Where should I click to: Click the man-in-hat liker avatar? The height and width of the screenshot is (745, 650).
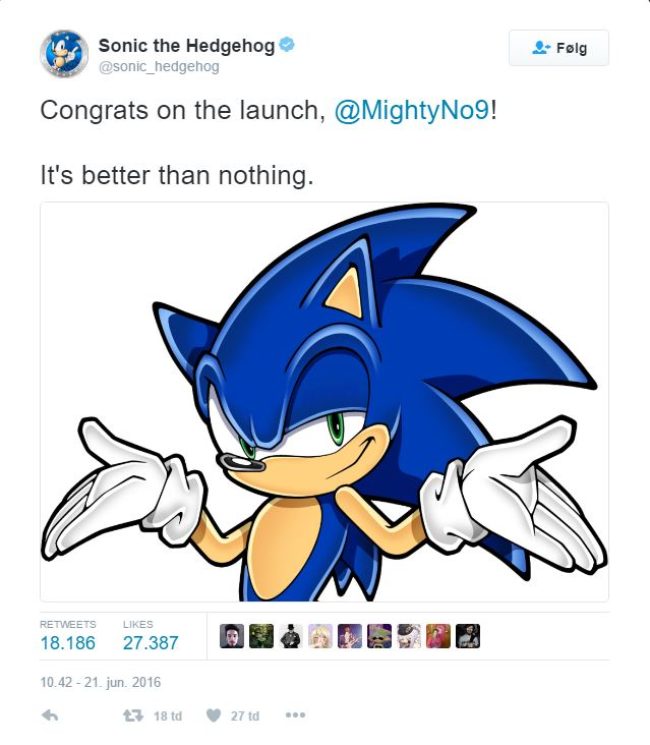click(291, 636)
